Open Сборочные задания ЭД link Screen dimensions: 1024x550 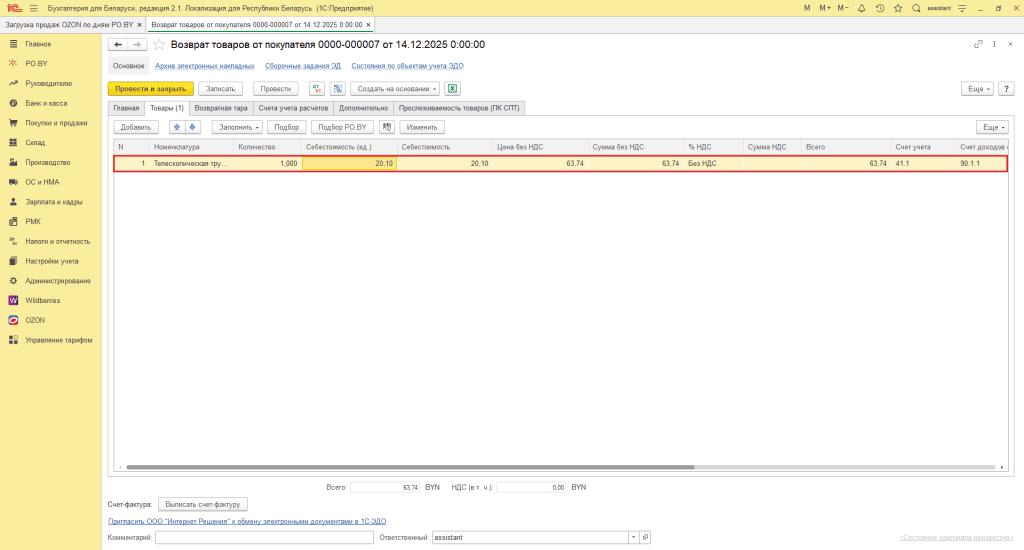tap(302, 66)
